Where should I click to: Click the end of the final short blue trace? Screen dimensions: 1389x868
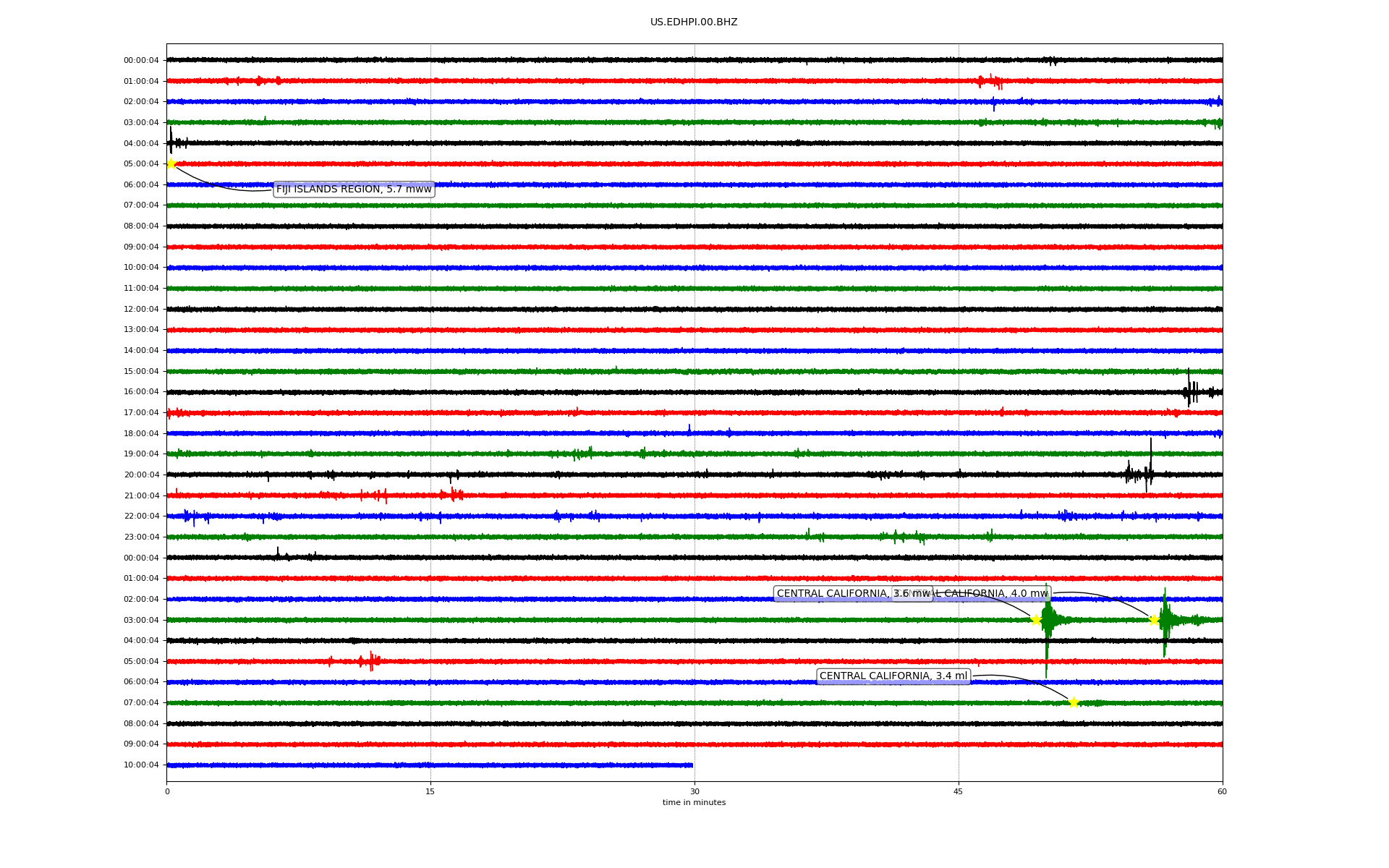(x=692, y=765)
